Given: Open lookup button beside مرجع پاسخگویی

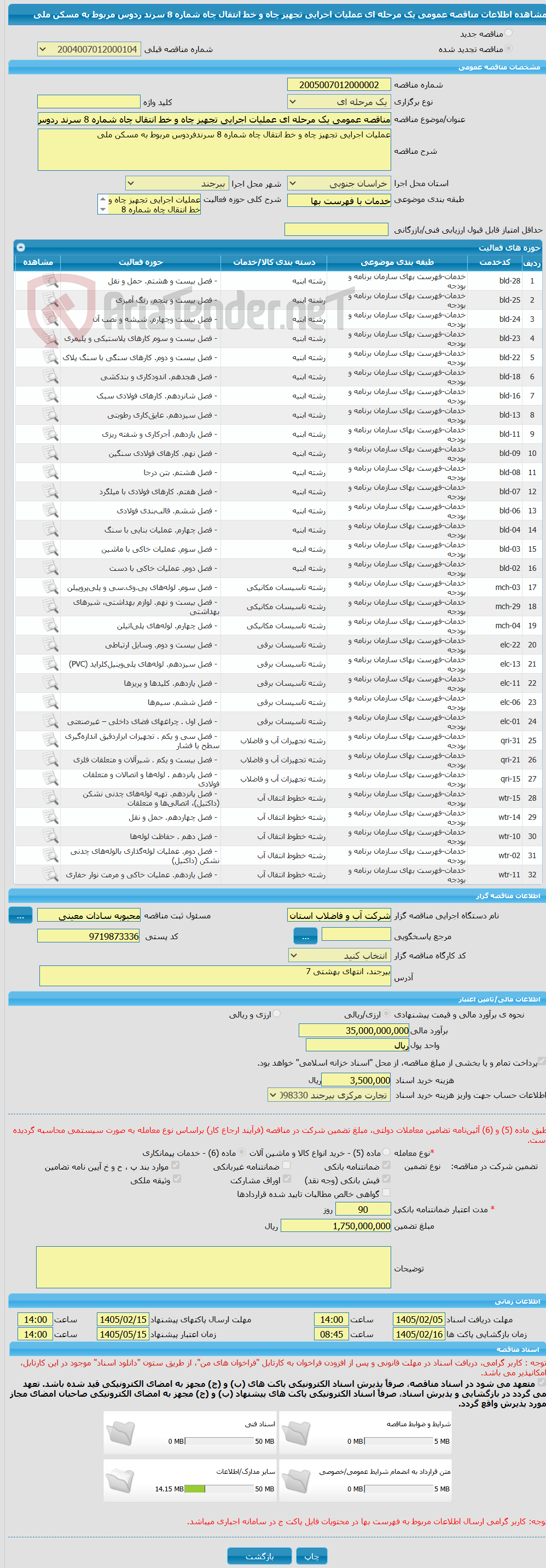Looking at the screenshot, I should [x=306, y=937].
